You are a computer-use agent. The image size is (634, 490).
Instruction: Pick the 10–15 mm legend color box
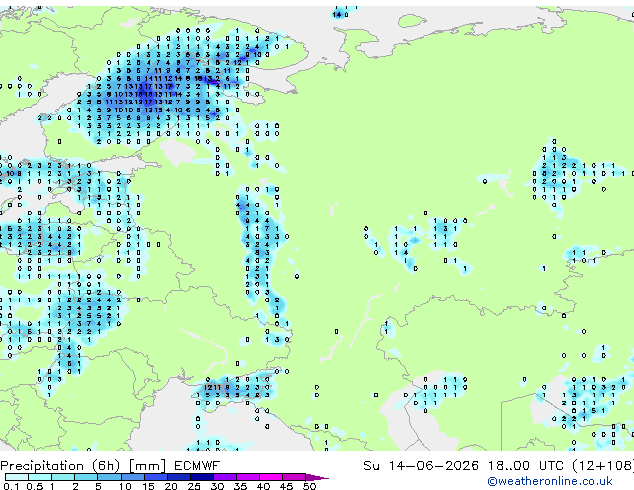[x=132, y=477]
